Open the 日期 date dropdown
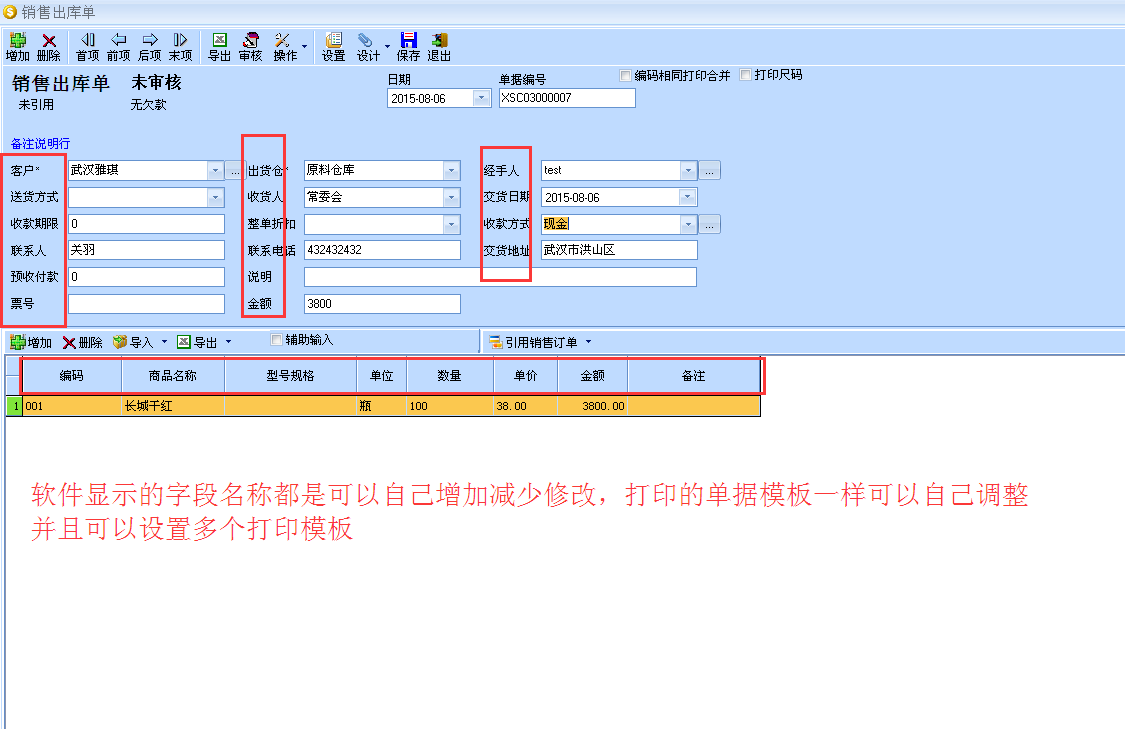The width and height of the screenshot is (1125, 729). coord(481,98)
